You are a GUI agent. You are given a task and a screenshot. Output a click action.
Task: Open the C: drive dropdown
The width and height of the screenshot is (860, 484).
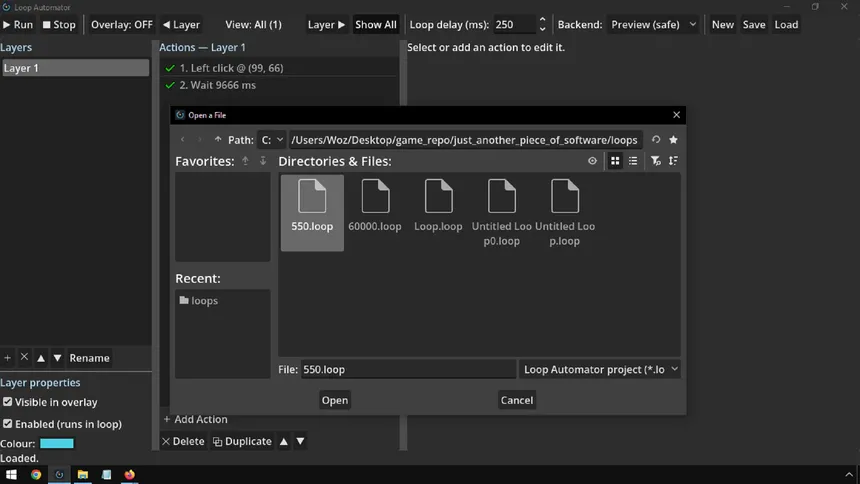(x=271, y=140)
